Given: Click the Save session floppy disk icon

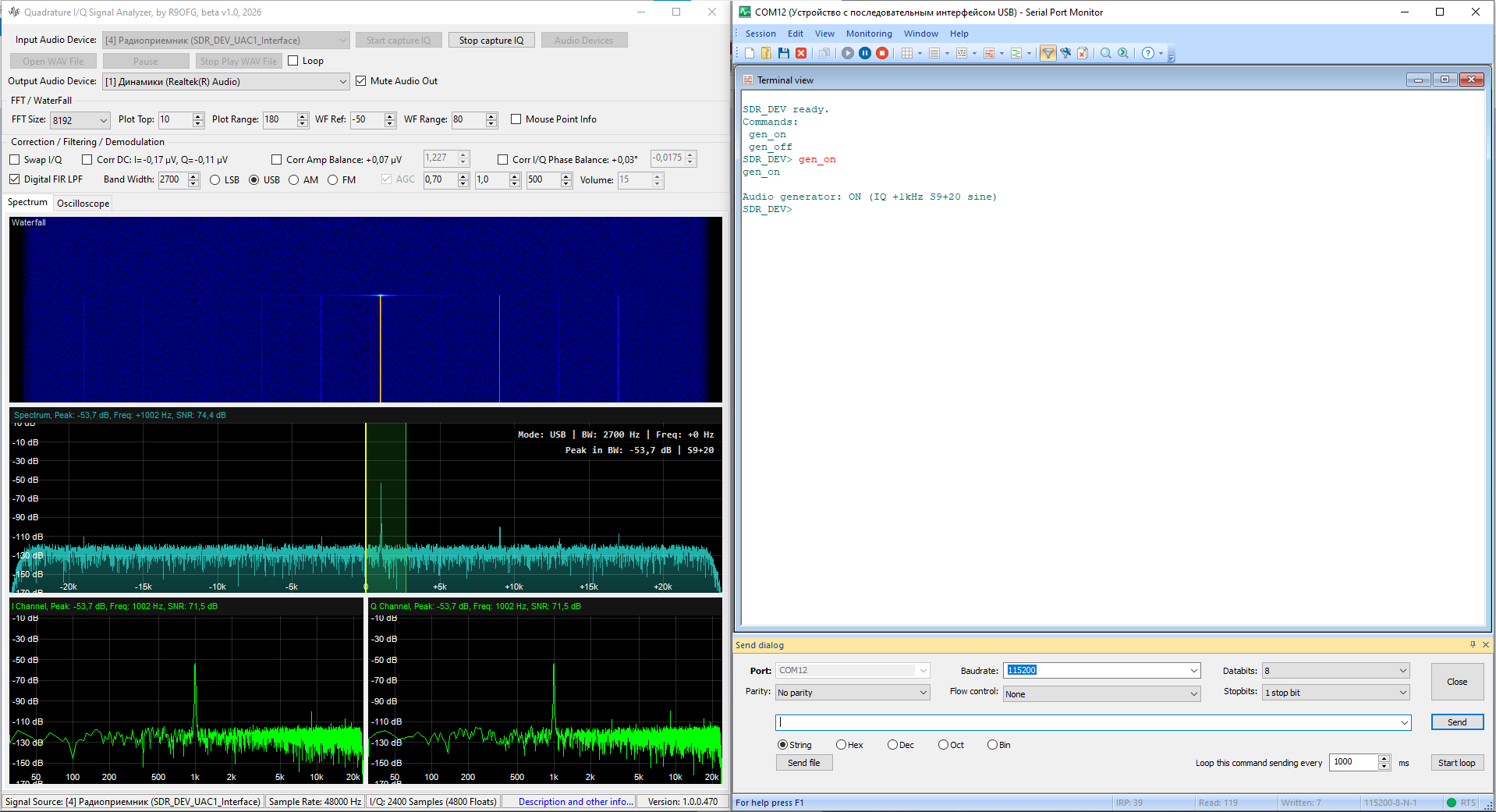Looking at the screenshot, I should (784, 53).
